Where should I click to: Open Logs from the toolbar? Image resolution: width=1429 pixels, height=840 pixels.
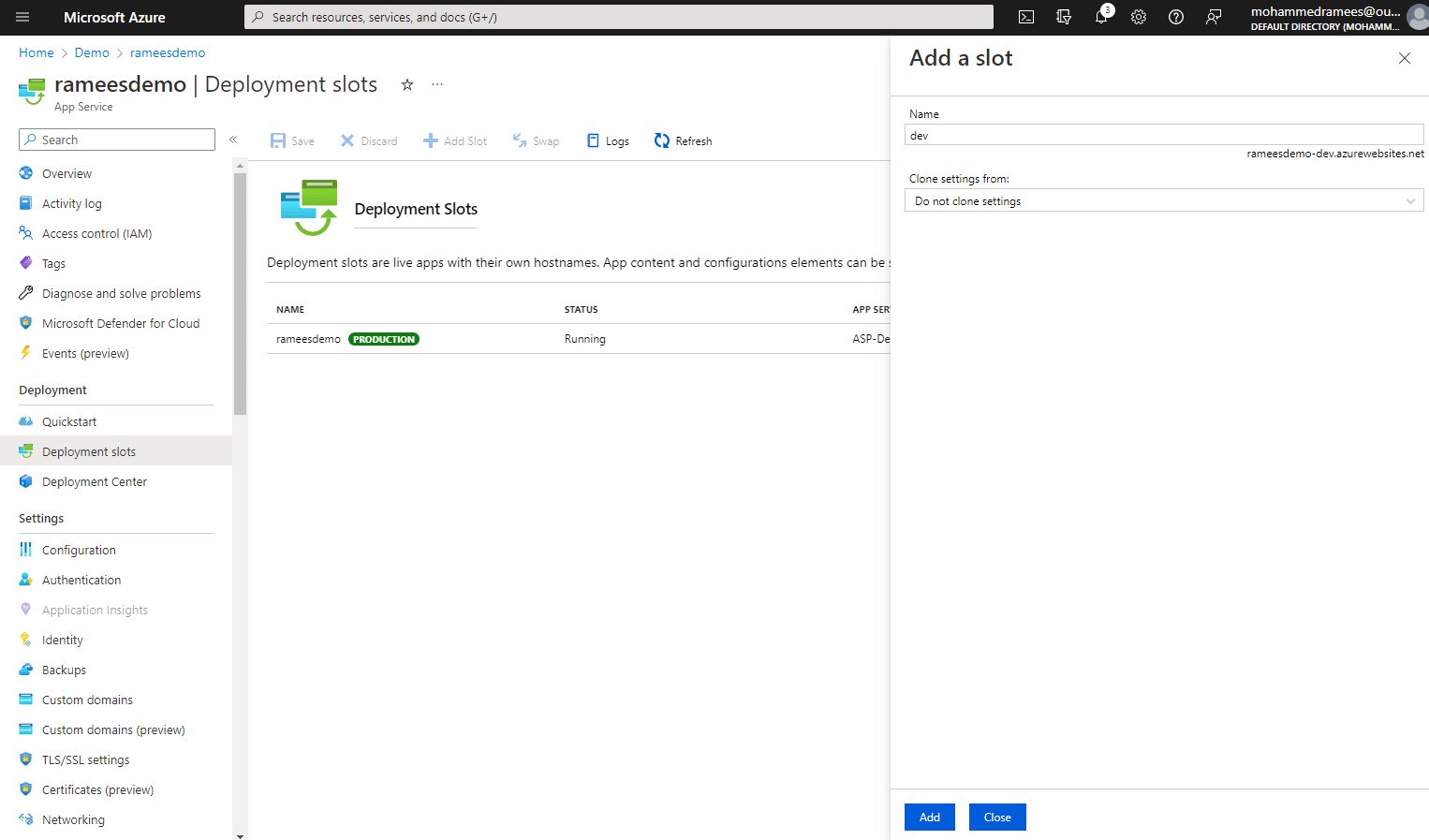(x=608, y=140)
